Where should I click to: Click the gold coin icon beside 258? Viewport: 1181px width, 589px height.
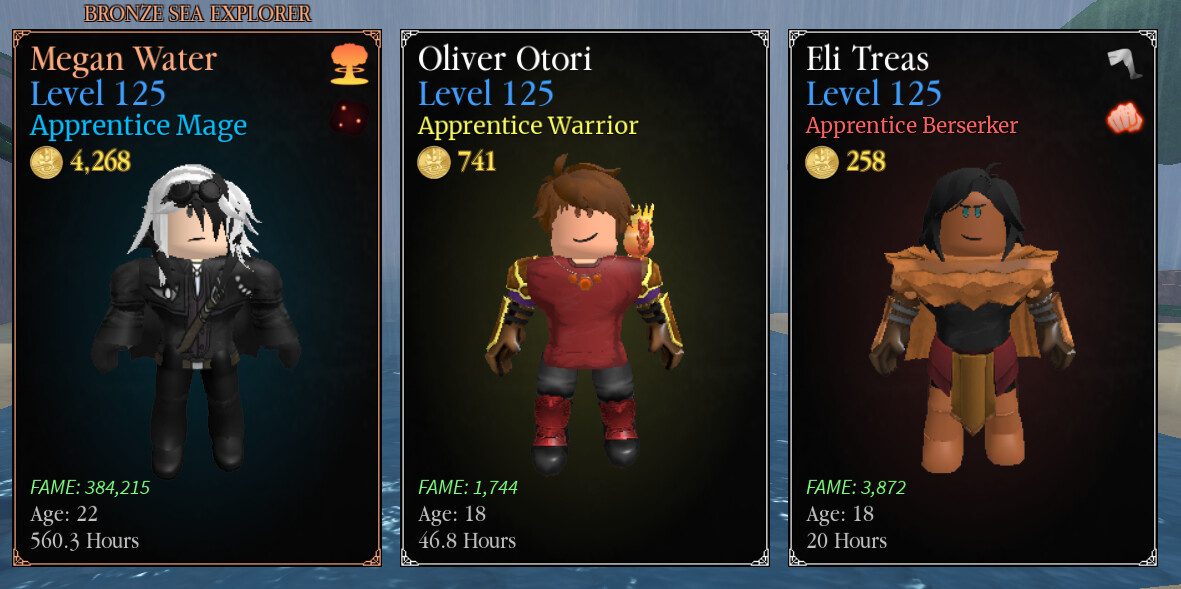pos(822,162)
